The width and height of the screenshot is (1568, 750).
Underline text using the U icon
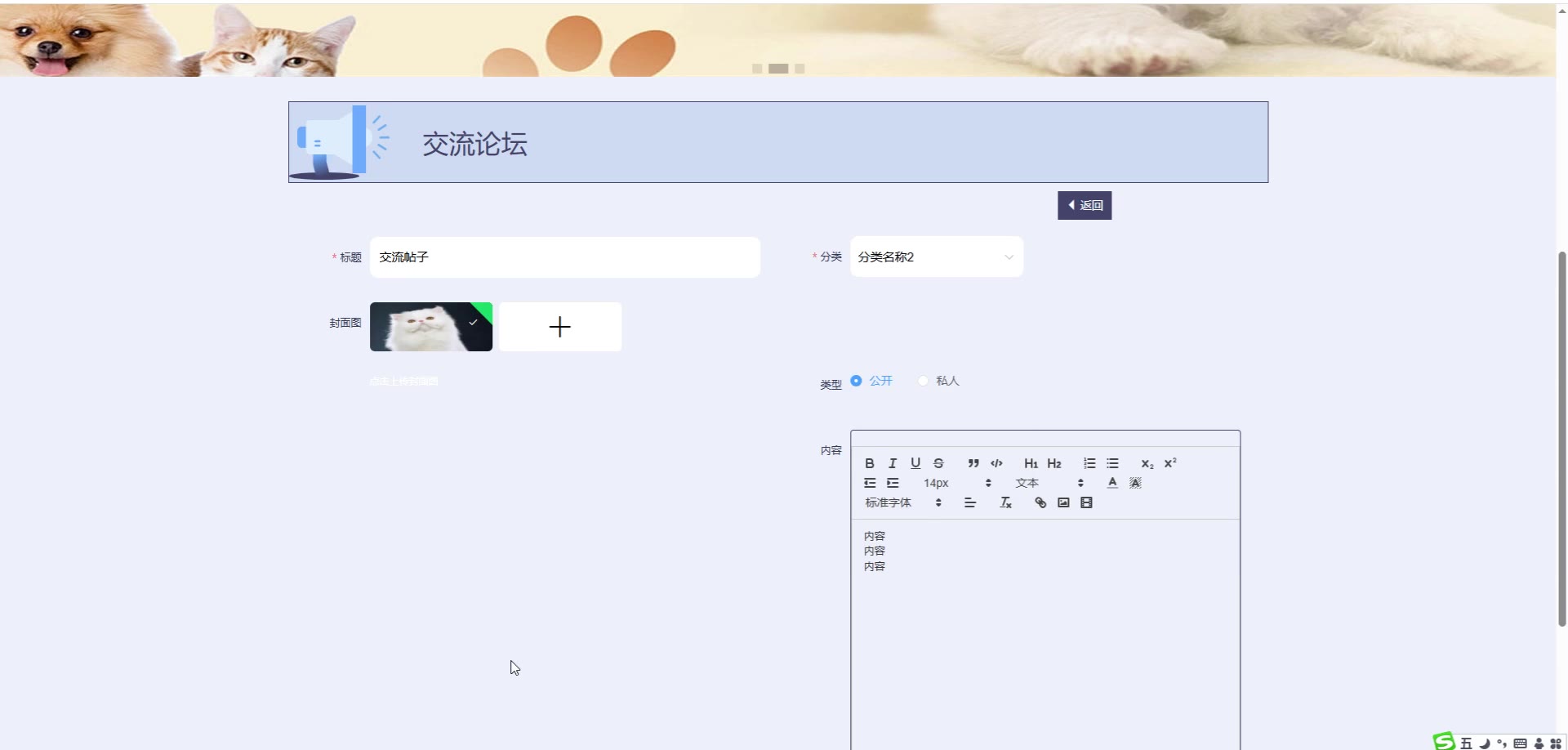click(x=915, y=463)
